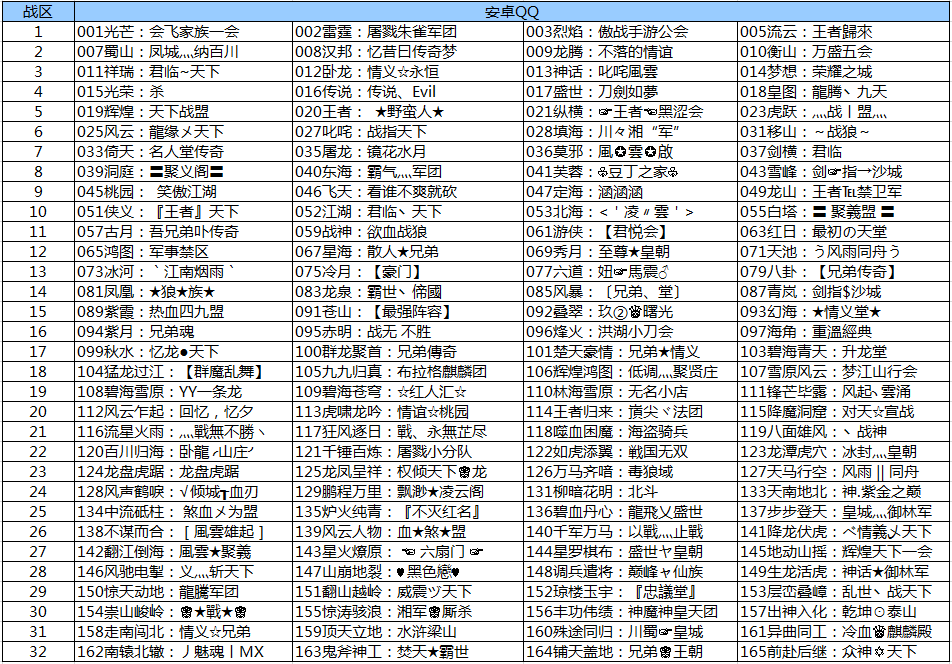Click cell 118噬血困魔：海盗骑兵
Image resolution: width=952 pixels, height=664 pixels.
(630, 432)
